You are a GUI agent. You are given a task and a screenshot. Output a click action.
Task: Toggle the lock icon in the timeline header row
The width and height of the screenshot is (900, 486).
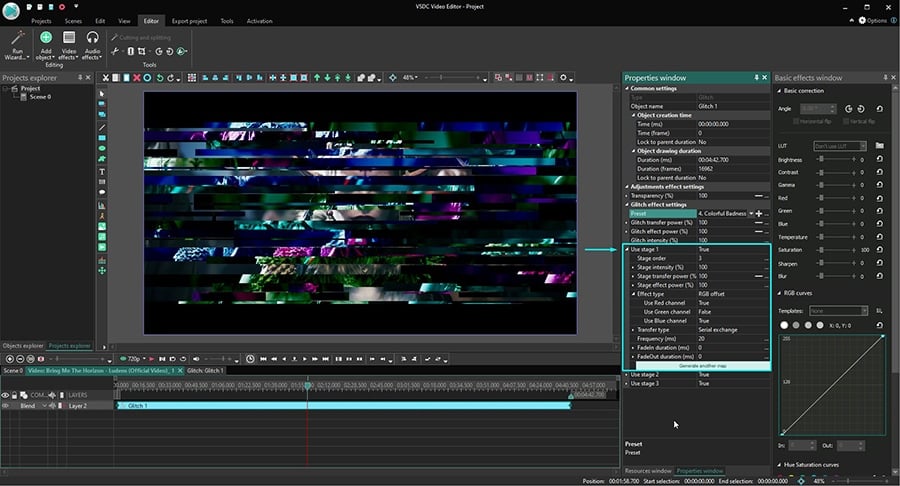[x=14, y=395]
